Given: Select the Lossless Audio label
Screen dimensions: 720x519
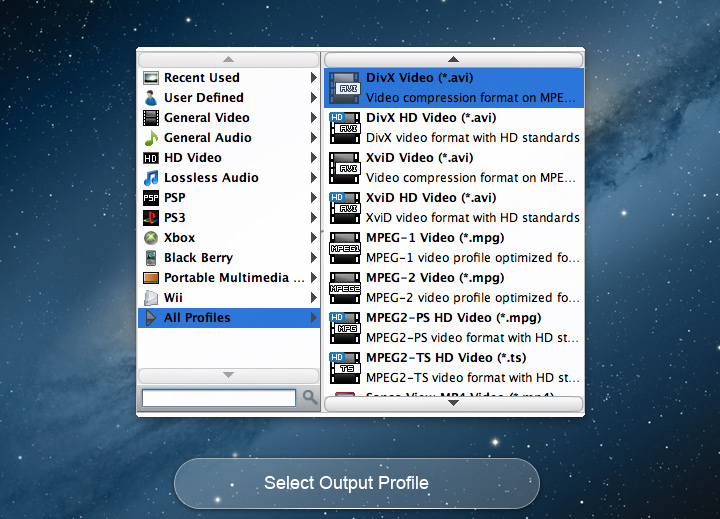Looking at the screenshot, I should 211,178.
